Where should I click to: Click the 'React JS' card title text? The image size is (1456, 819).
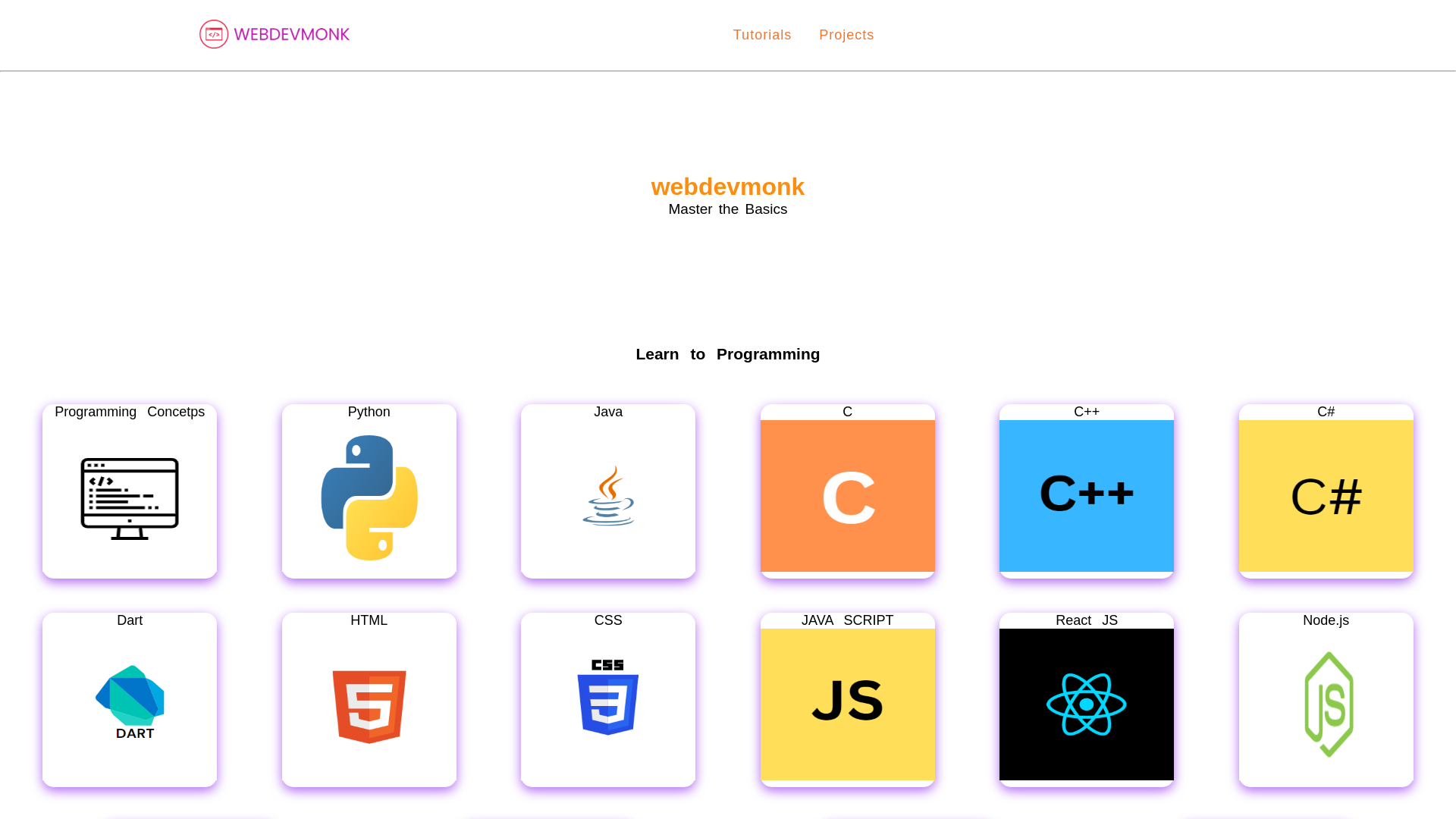click(x=1087, y=620)
